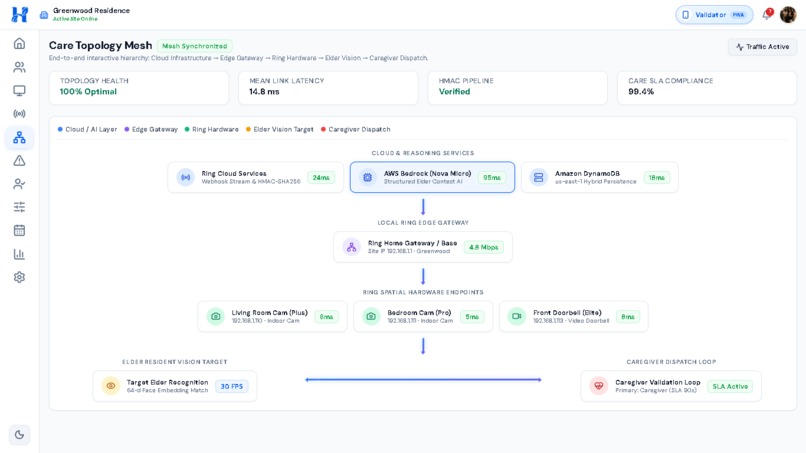Select the AWS Bedrock (Nova Micro) title
The width and height of the screenshot is (806, 453).
pos(427,174)
